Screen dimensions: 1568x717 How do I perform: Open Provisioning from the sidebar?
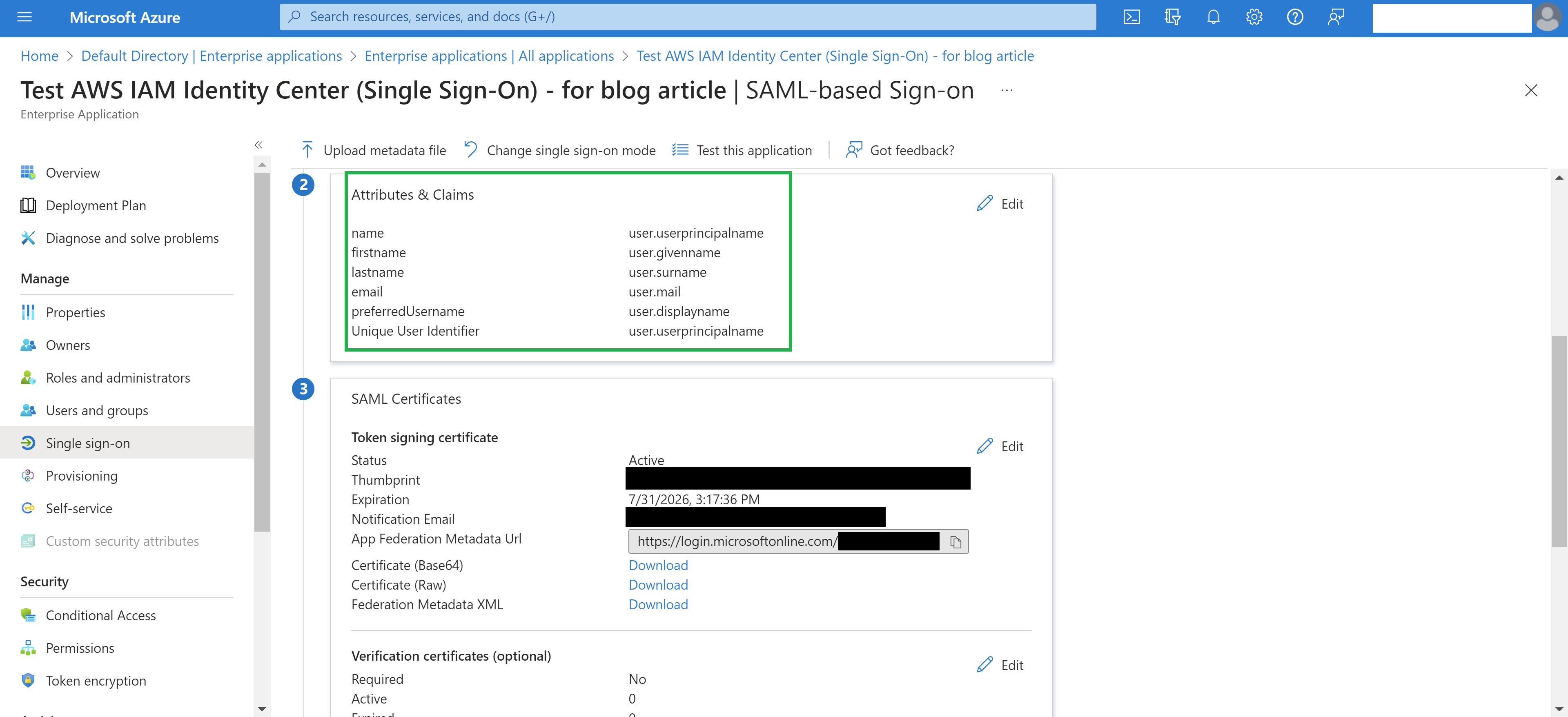point(82,475)
